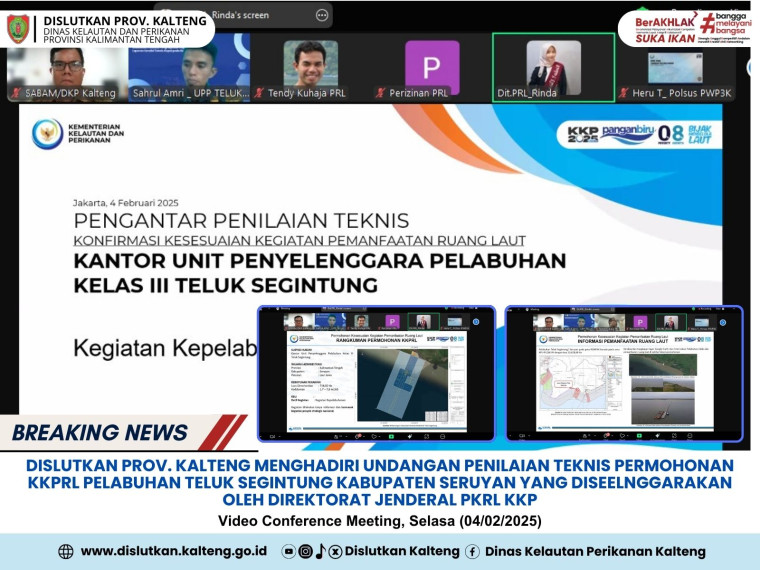Click the Jakarta, 4 Februari 2025 date text
The height and width of the screenshot is (570, 760).
point(126,203)
